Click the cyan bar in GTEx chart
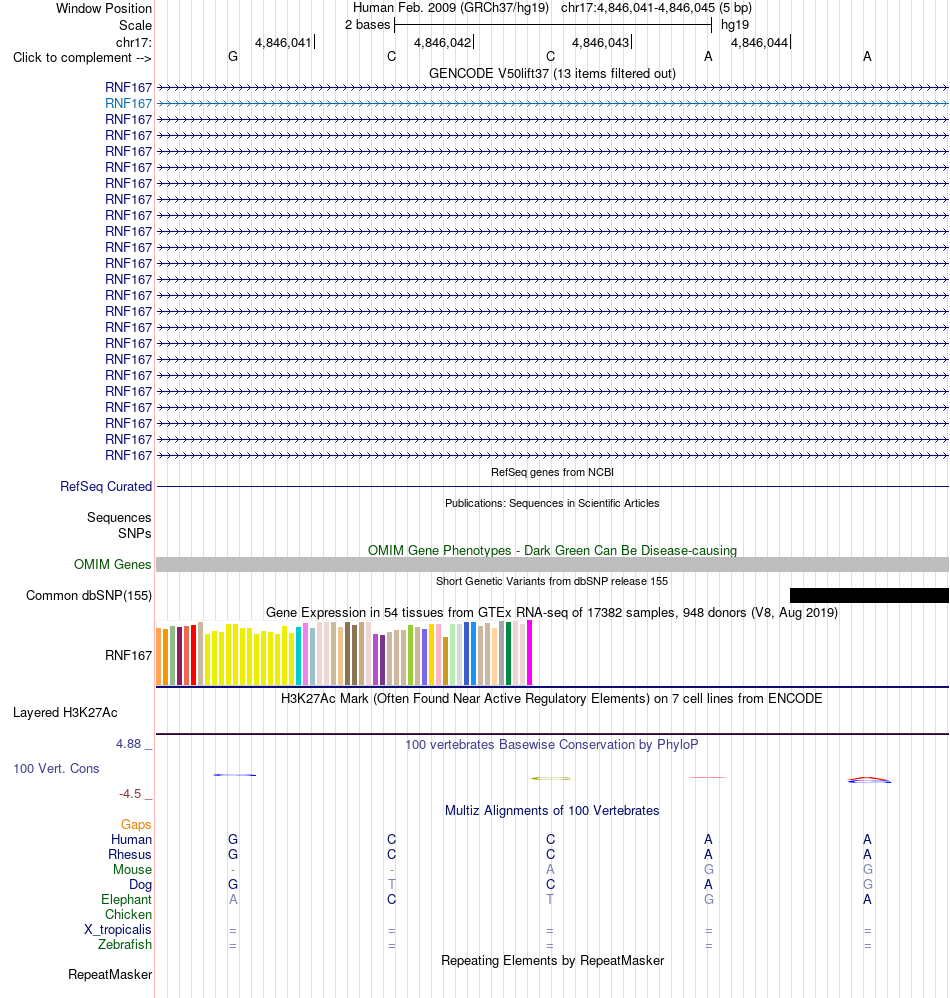The height and width of the screenshot is (998, 950). coord(298,656)
